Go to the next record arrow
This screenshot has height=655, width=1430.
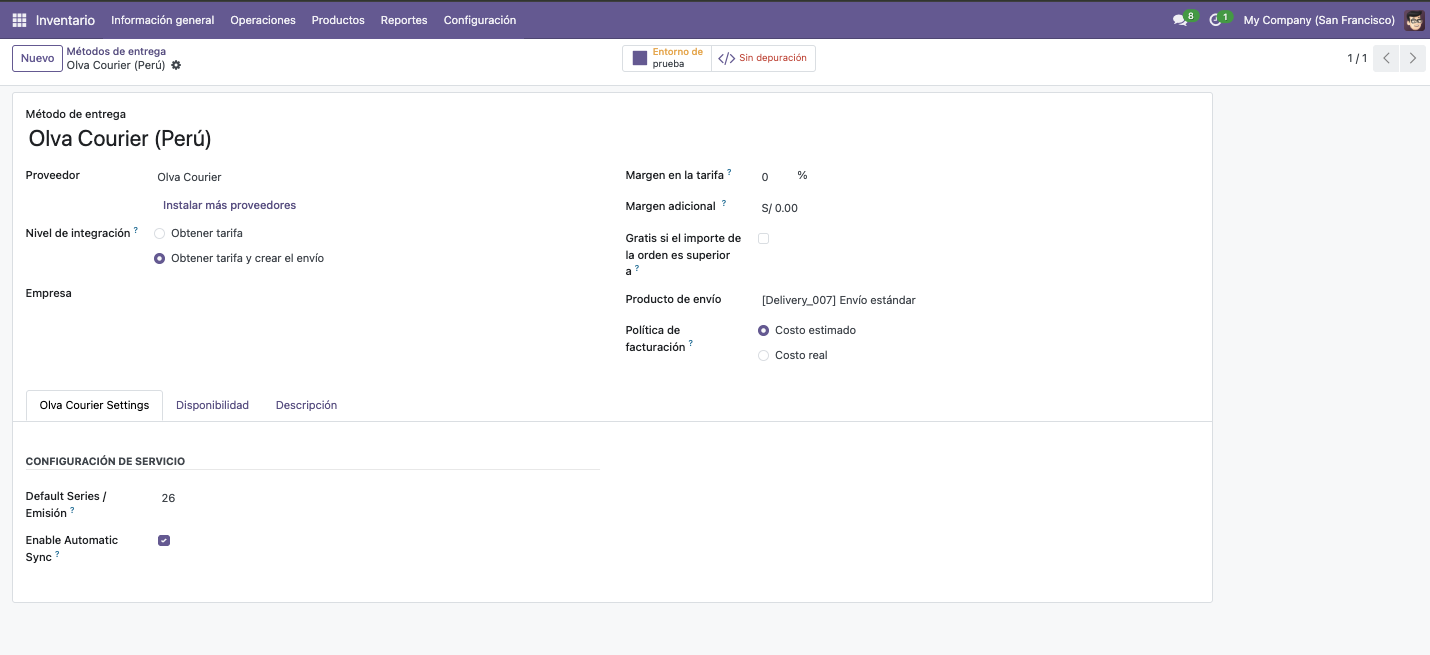(x=1412, y=58)
